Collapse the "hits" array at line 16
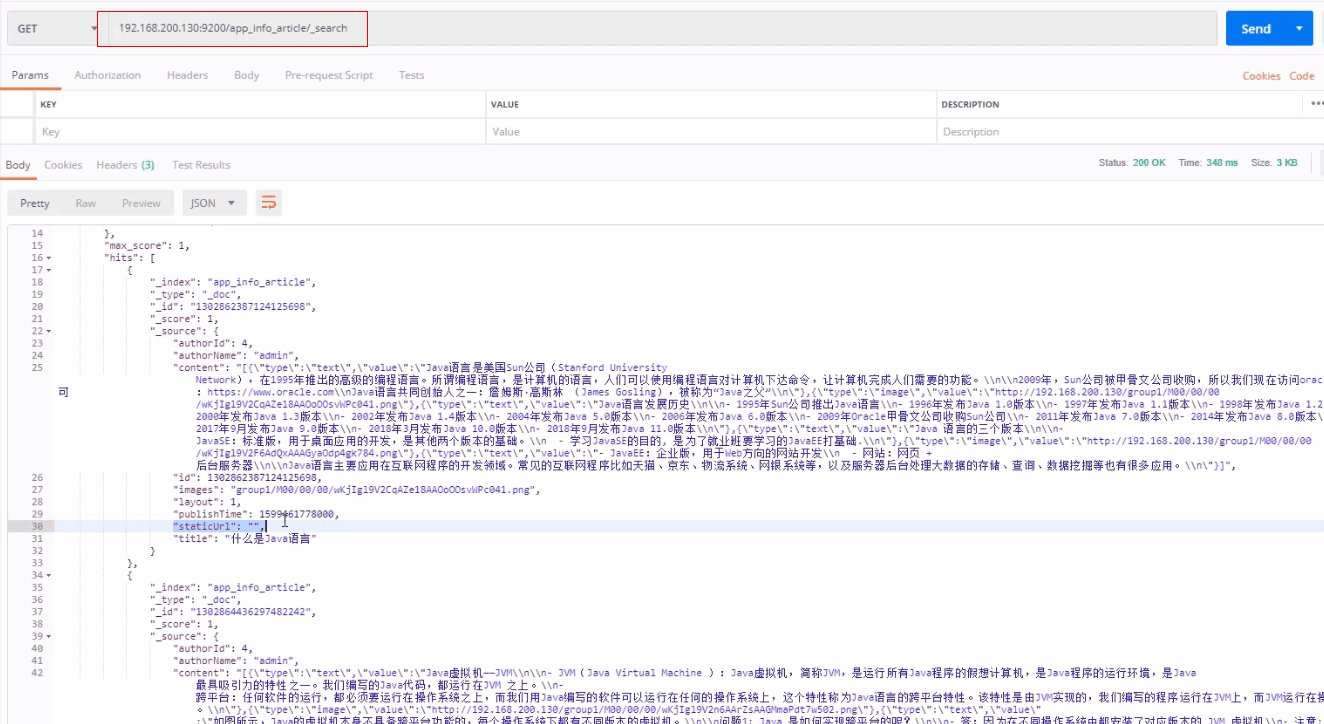Viewport: 1324px width, 724px height. pyautogui.click(x=49, y=257)
